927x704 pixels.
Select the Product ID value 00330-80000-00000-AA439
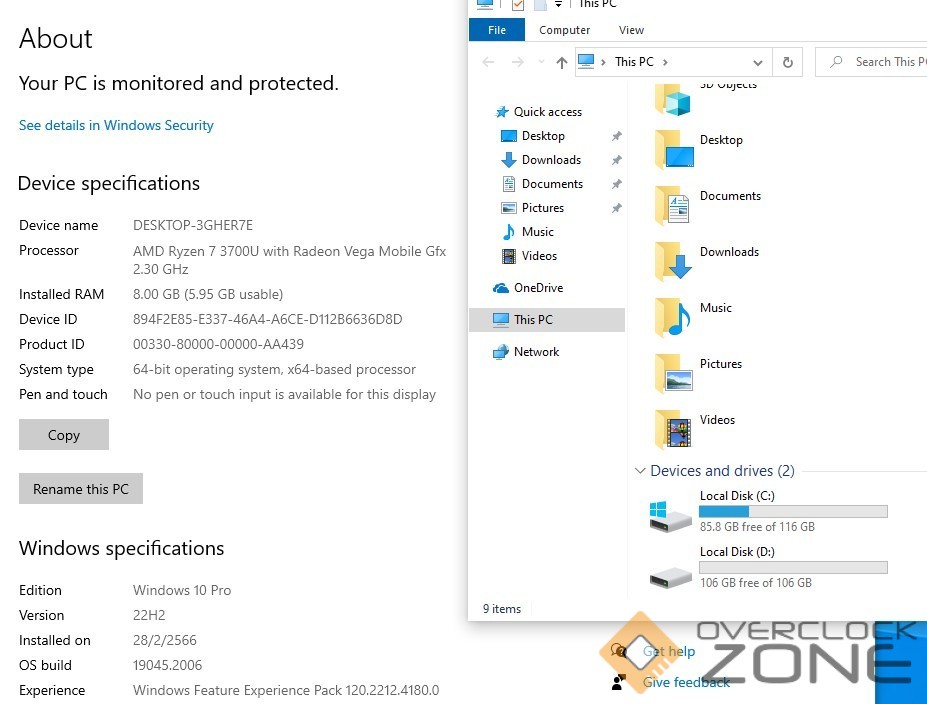218,344
